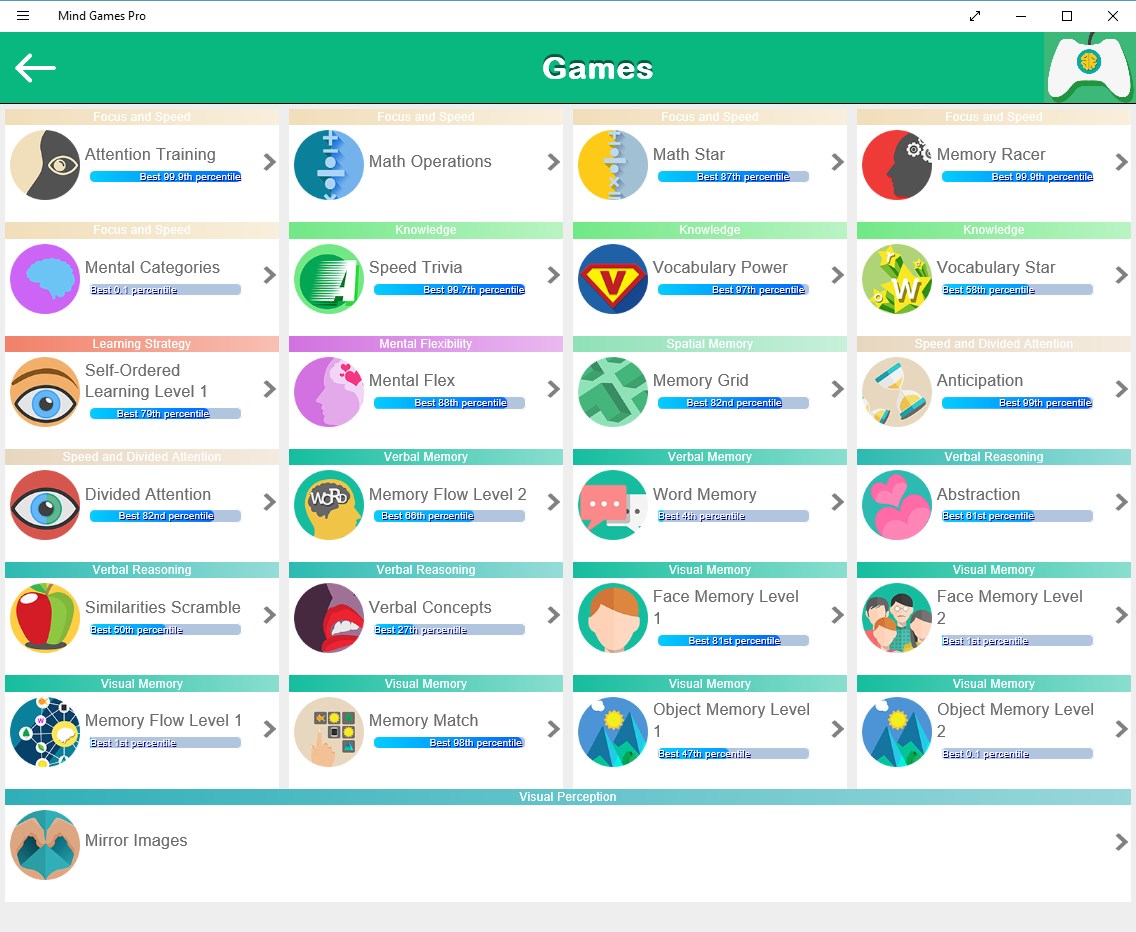Viewport: 1136px width, 932px height.
Task: Click the Visual Perception category header
Action: [x=568, y=796]
